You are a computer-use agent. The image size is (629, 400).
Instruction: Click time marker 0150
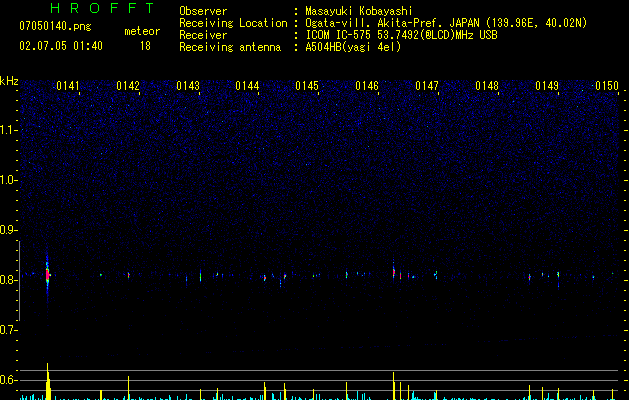[607, 86]
